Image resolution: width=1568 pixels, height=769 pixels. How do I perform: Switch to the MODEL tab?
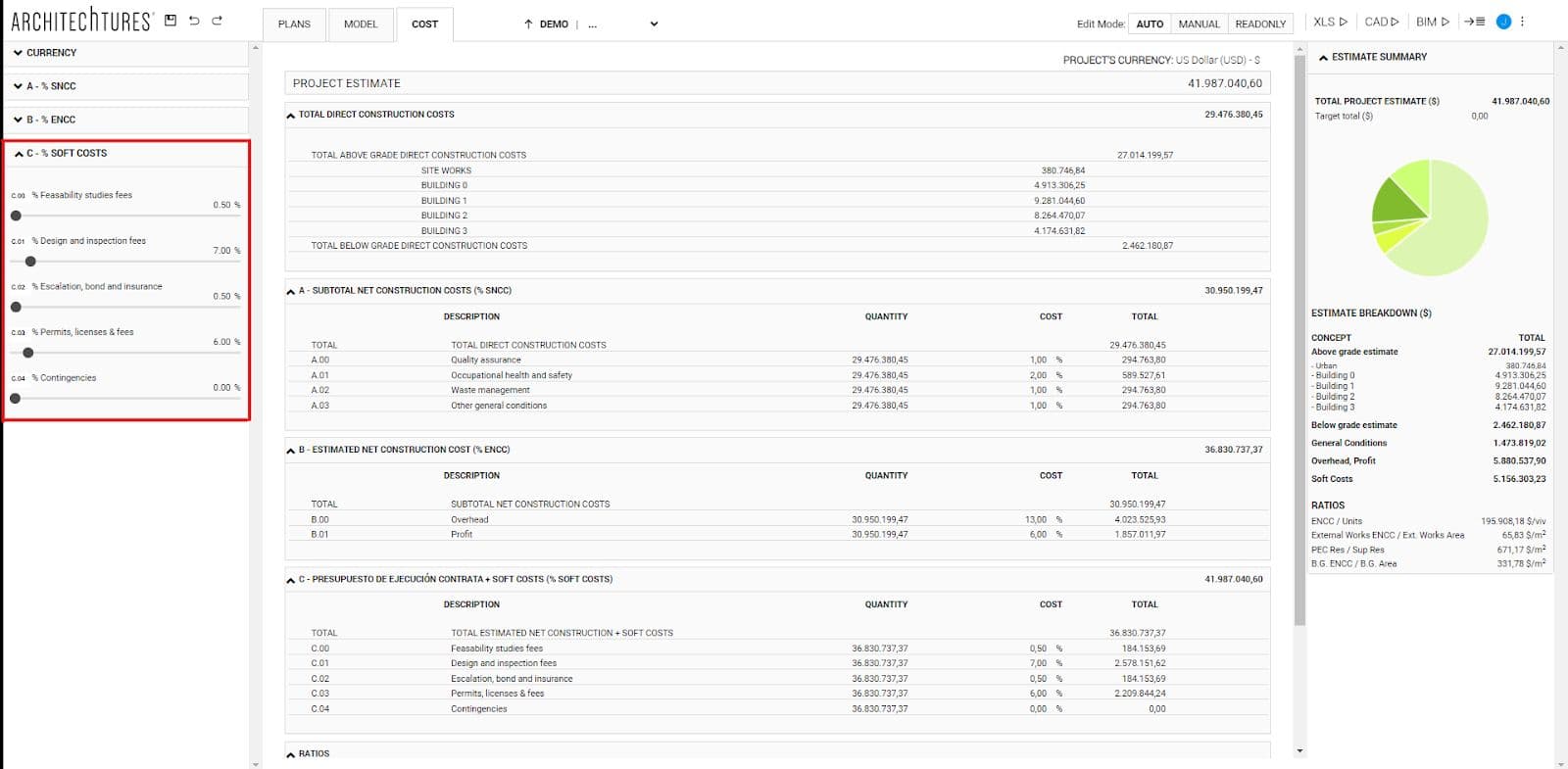361,24
